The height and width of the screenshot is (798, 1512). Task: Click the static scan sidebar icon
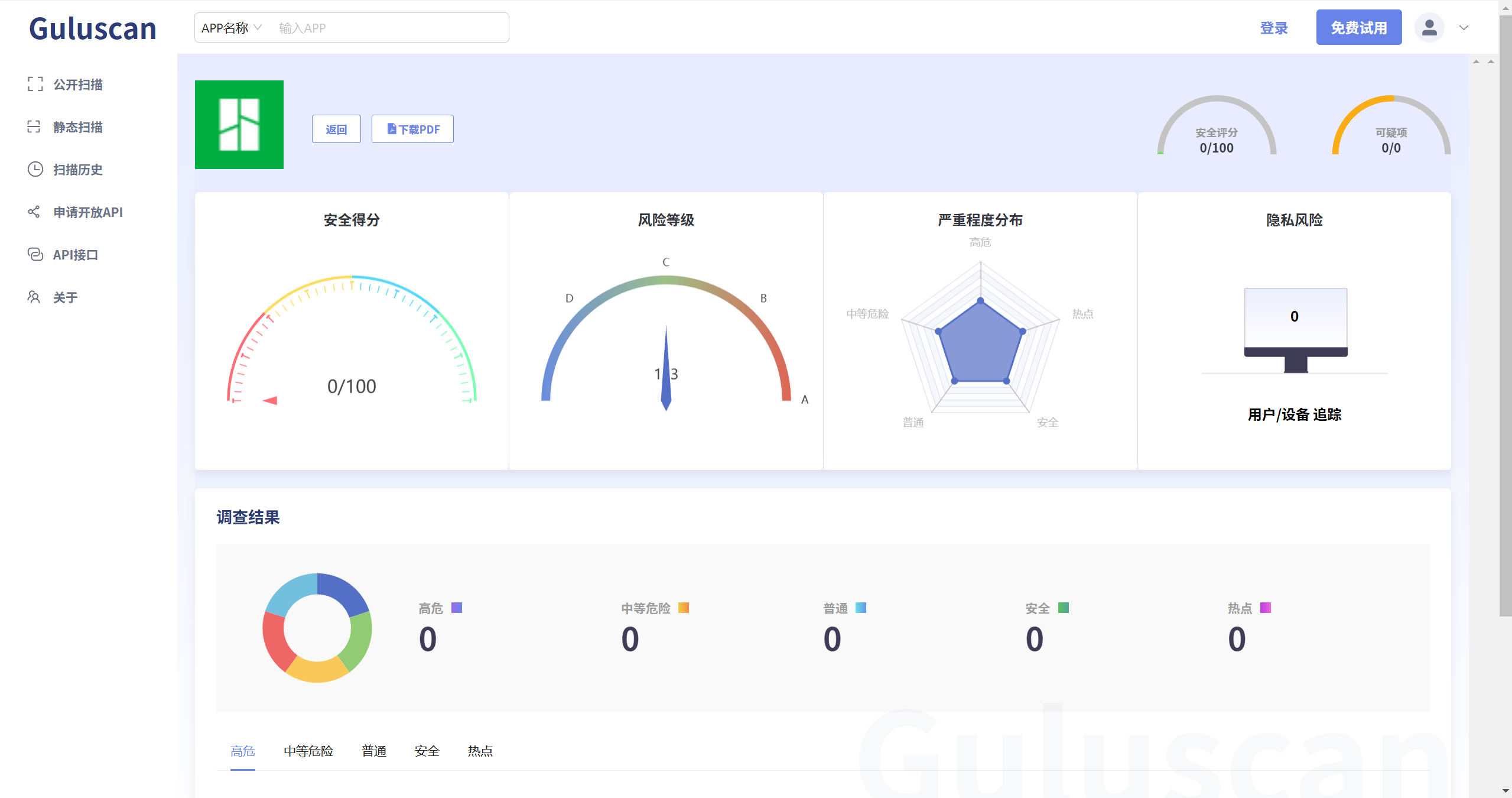[34, 127]
